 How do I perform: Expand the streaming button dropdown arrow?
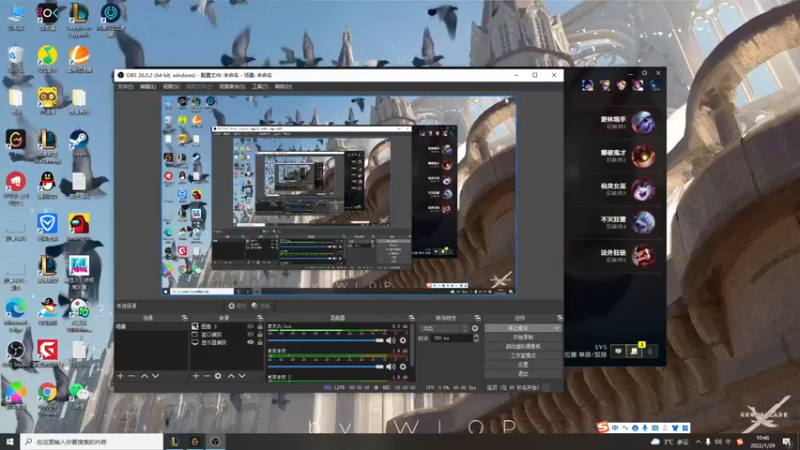(557, 328)
